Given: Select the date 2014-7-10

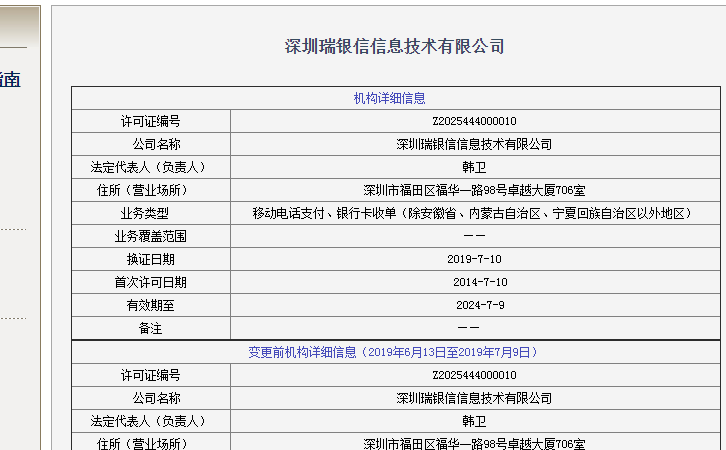Looking at the screenshot, I should [x=481, y=282].
